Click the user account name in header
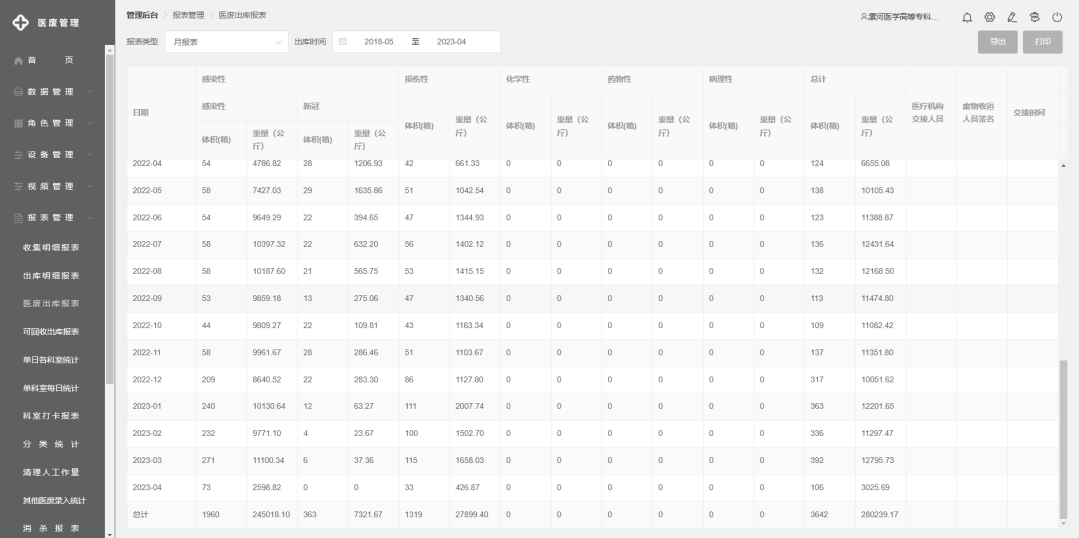Viewport: 1080px width, 538px height. coord(898,17)
